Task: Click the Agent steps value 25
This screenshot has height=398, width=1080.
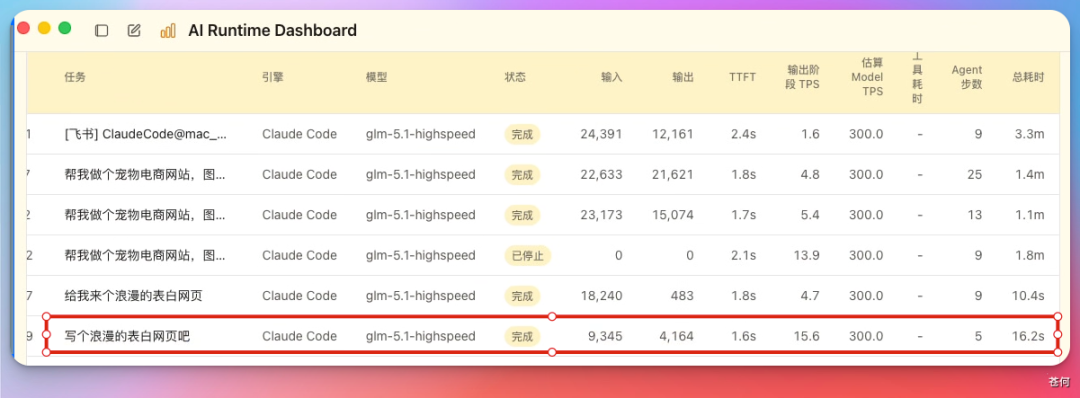Action: click(975, 175)
